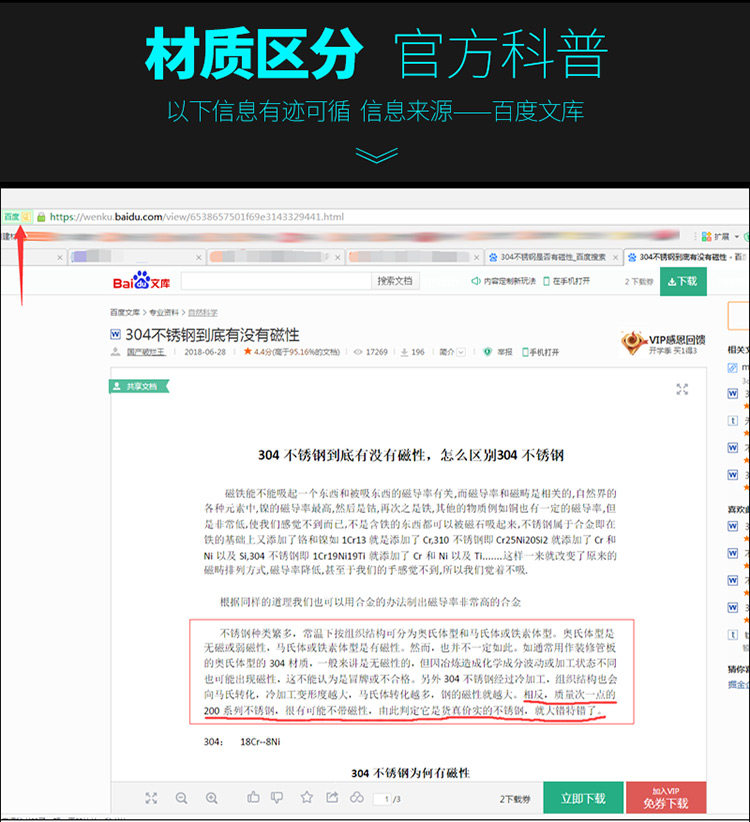This screenshot has width=750, height=822.
Task: Click the browser address bar URL
Action: click(197, 217)
